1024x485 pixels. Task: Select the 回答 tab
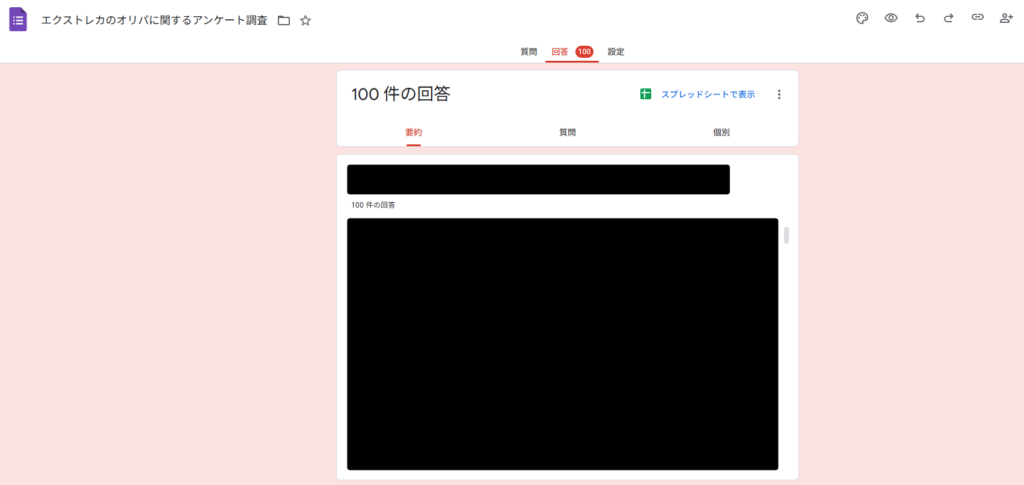click(x=560, y=51)
